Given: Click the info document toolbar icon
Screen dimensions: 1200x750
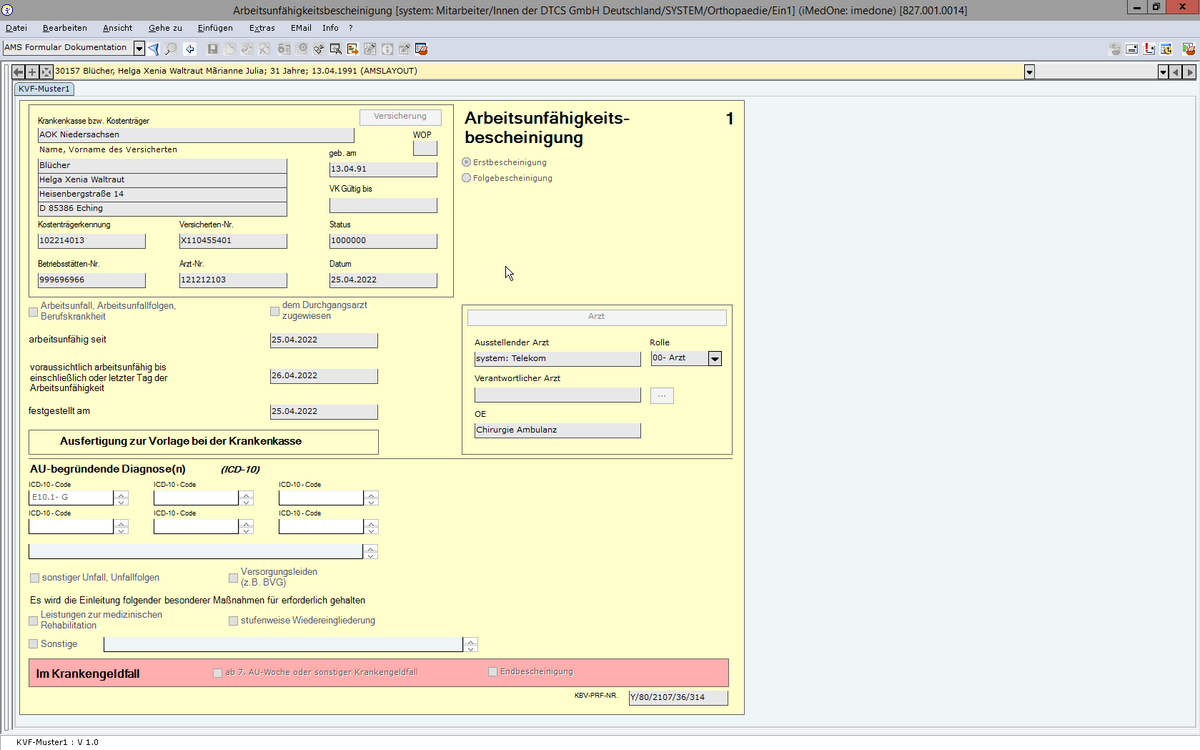Looking at the screenshot, I should (387, 48).
